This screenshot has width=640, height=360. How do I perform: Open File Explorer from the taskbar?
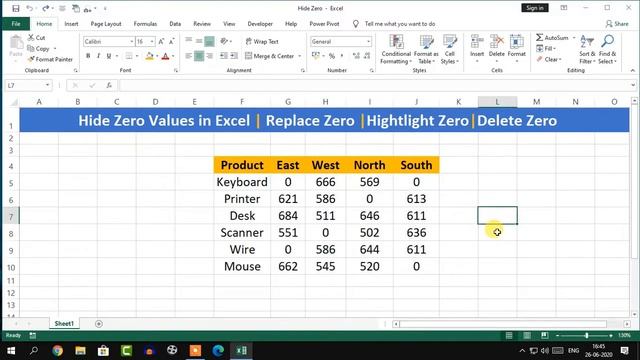pyautogui.click(x=80, y=351)
